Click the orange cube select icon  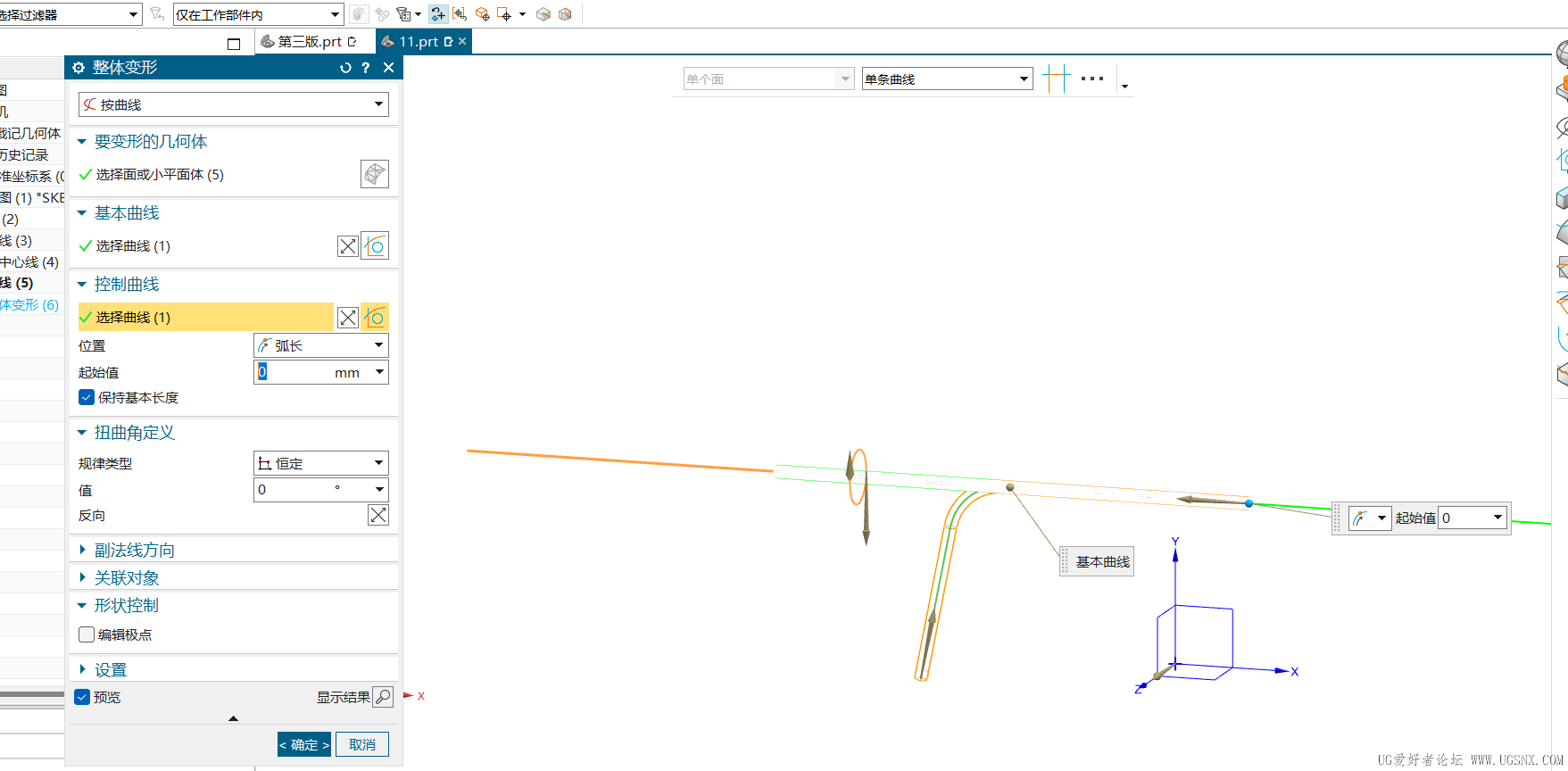(x=483, y=14)
